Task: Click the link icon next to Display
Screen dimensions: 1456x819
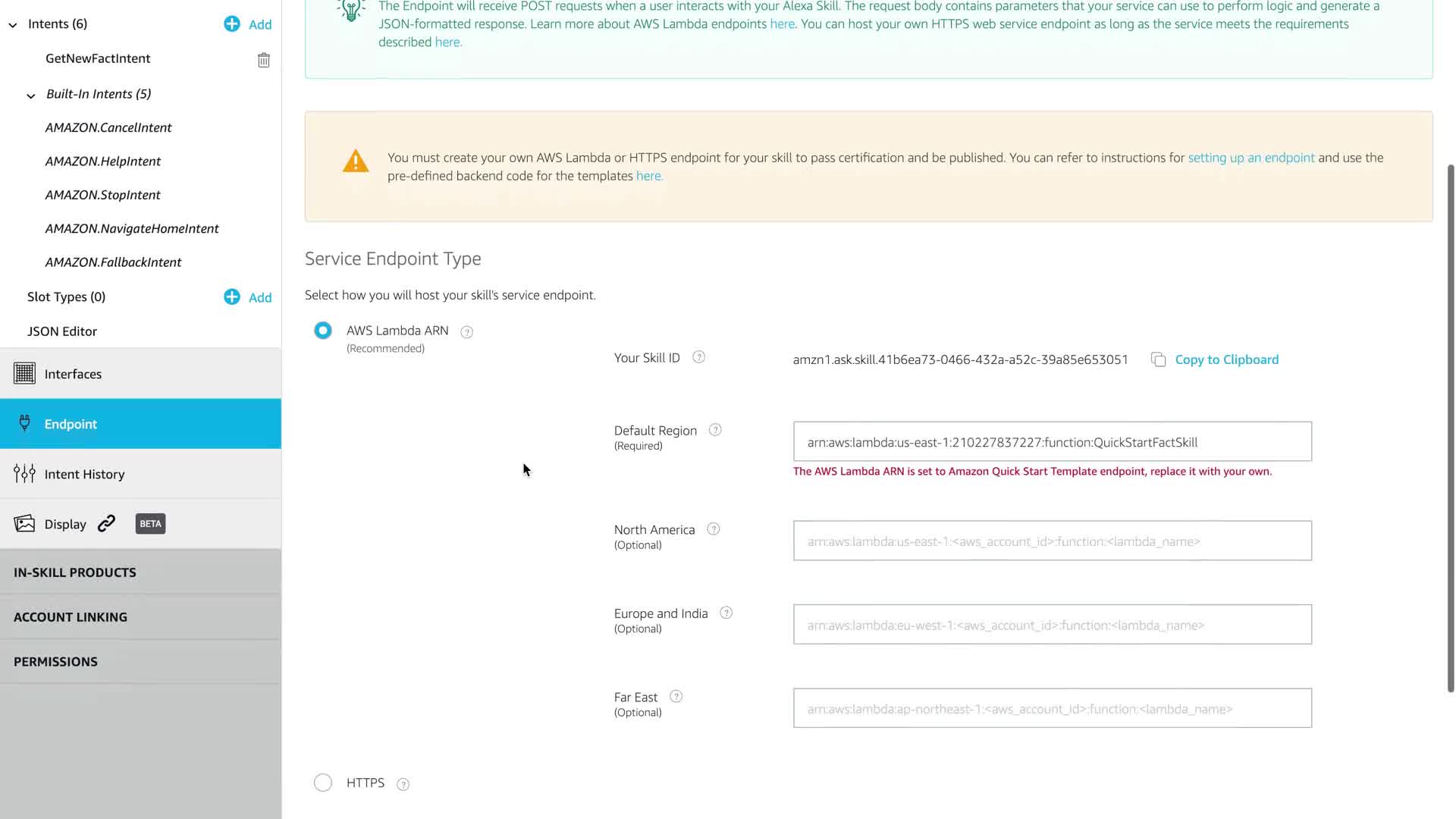Action: [x=107, y=523]
